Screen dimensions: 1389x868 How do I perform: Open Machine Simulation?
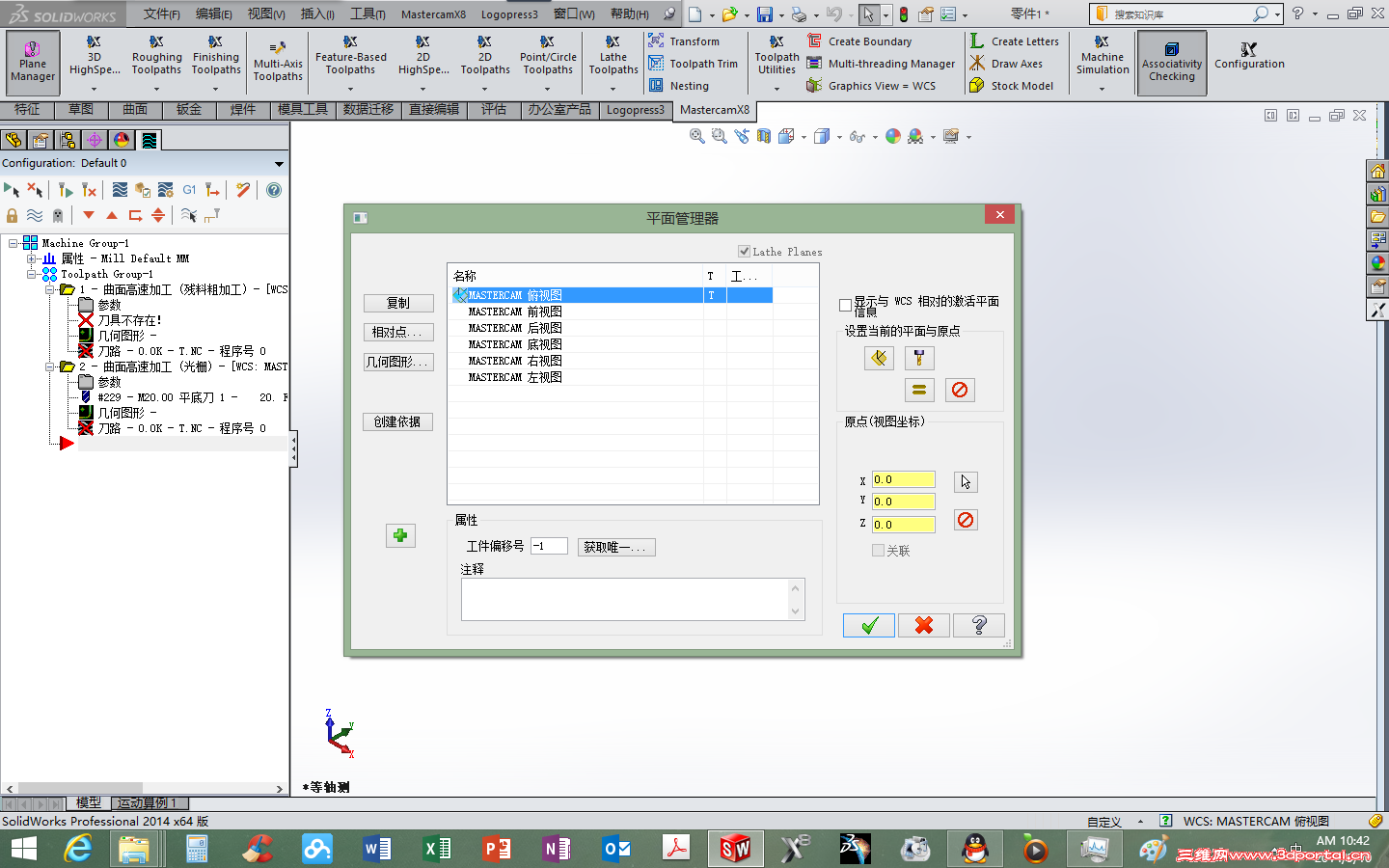(1103, 57)
